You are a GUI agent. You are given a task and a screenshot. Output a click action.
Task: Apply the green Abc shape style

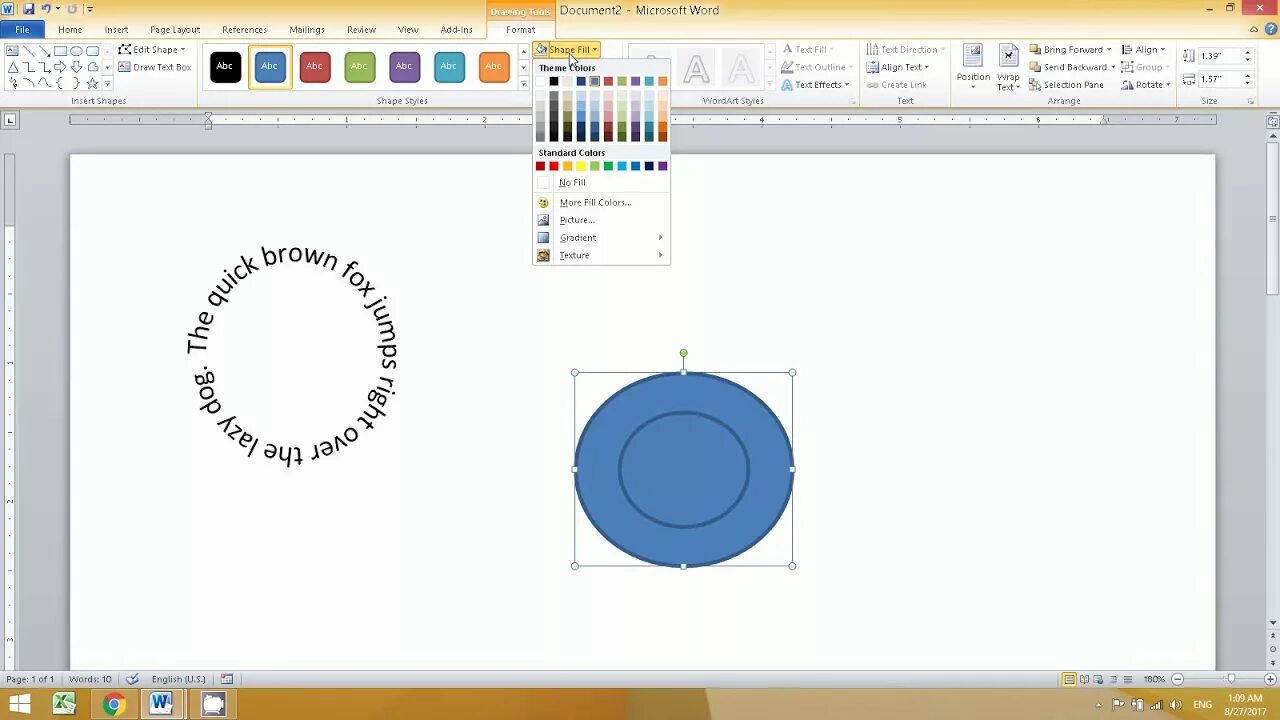click(359, 66)
